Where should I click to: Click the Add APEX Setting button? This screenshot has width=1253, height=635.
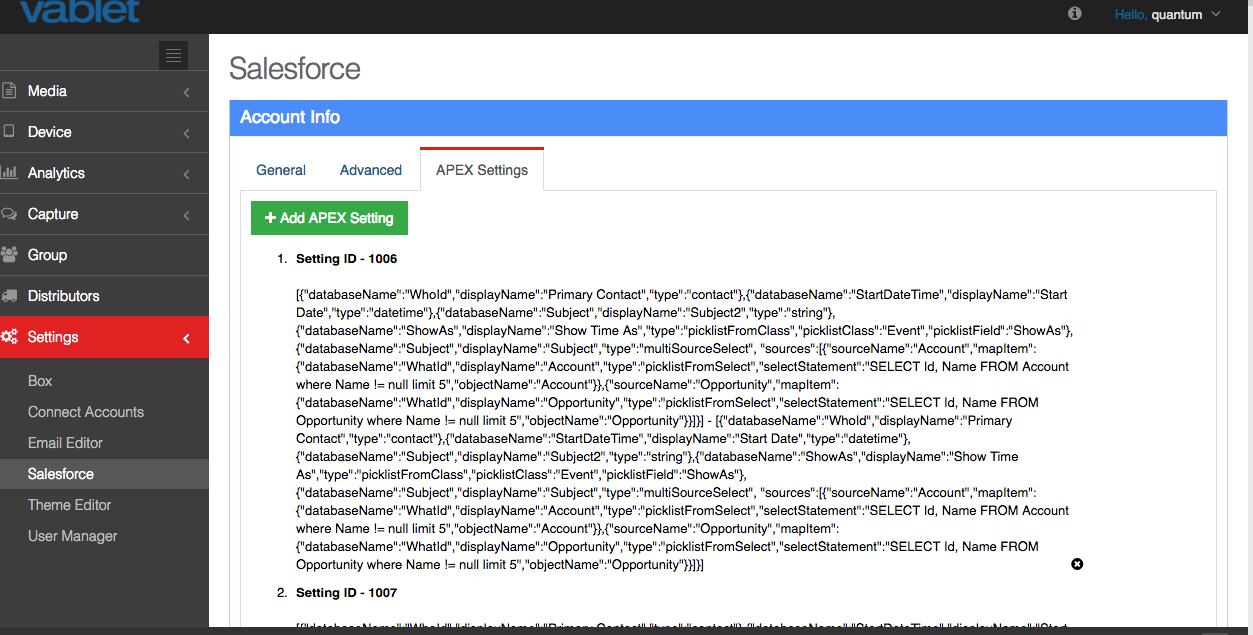point(329,217)
